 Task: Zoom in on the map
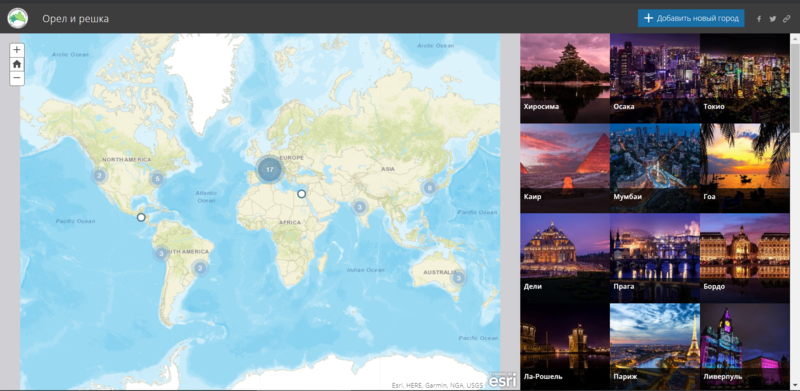point(17,50)
